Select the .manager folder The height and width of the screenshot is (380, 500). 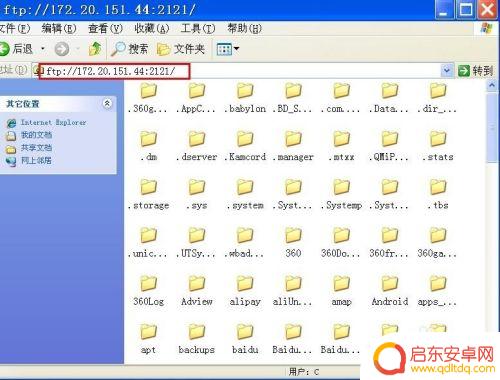293,147
